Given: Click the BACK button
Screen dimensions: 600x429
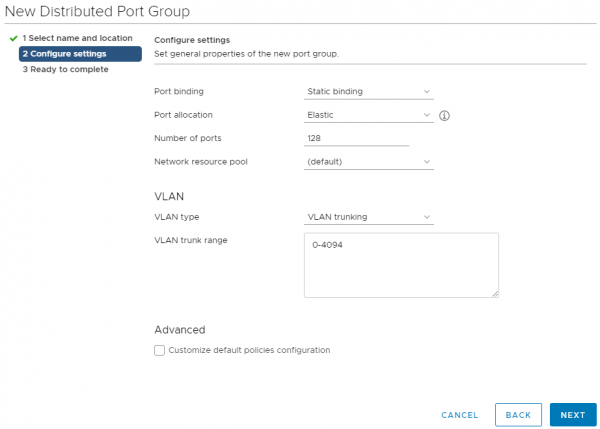Looking at the screenshot, I should (518, 414).
